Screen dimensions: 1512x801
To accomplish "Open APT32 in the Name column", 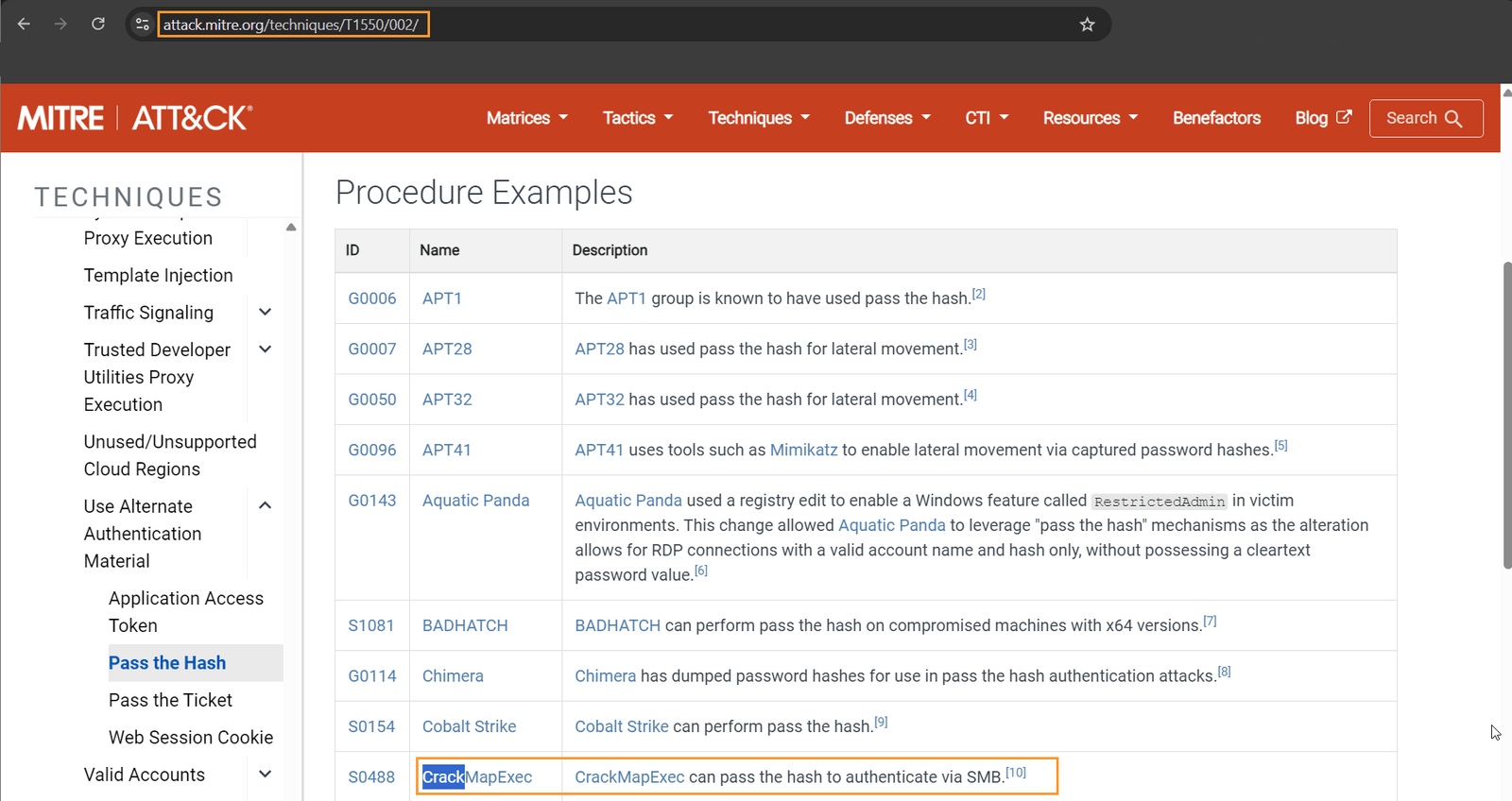I will [447, 400].
